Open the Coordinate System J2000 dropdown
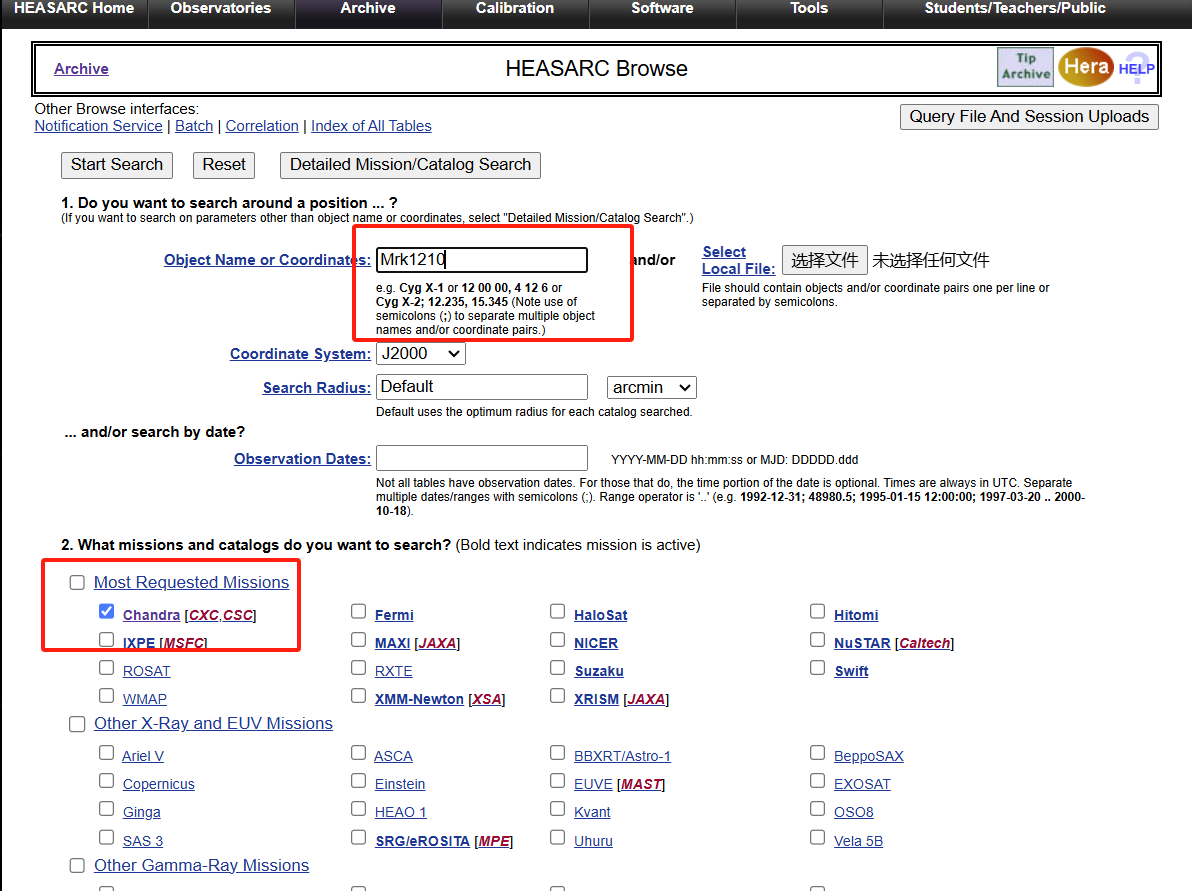1192x891 pixels. coord(420,354)
